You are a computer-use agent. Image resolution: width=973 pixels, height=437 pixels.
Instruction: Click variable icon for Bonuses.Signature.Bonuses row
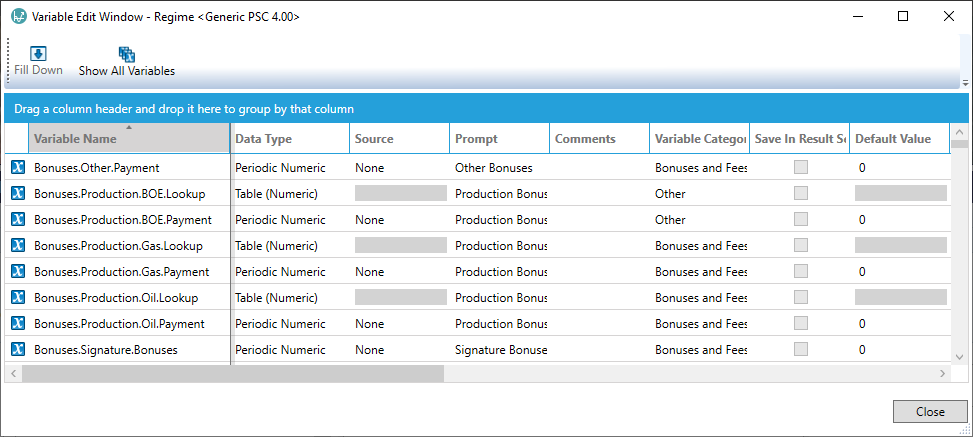point(18,350)
